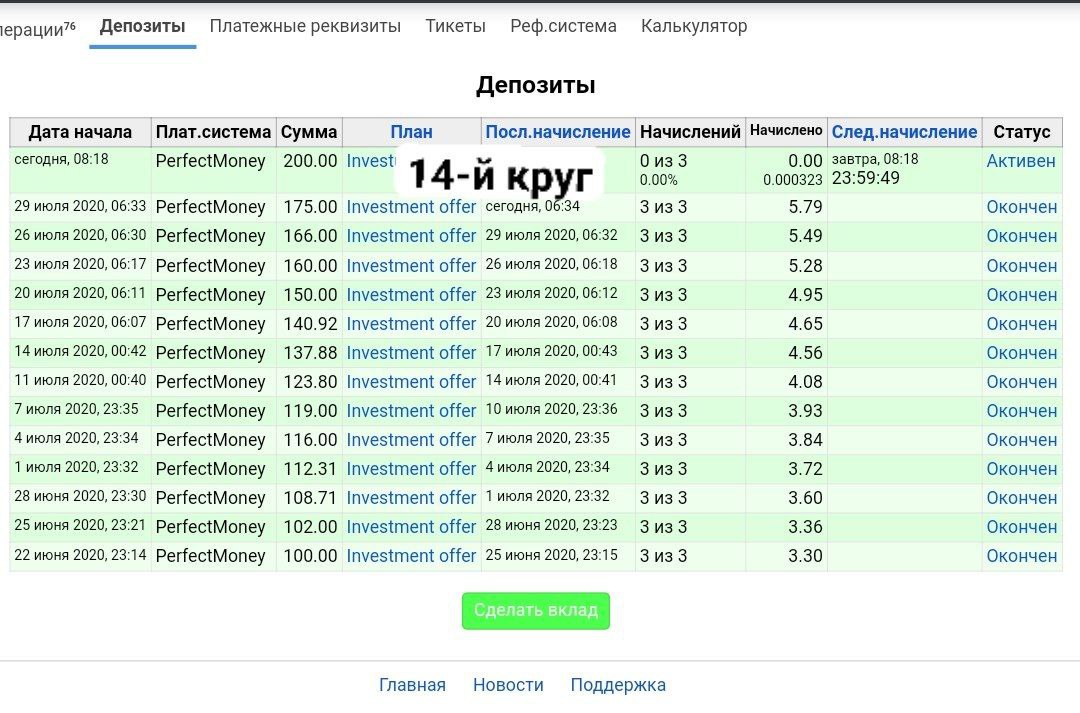
Task: Sort by Посл.начисление column header
Action: pyautogui.click(x=558, y=132)
